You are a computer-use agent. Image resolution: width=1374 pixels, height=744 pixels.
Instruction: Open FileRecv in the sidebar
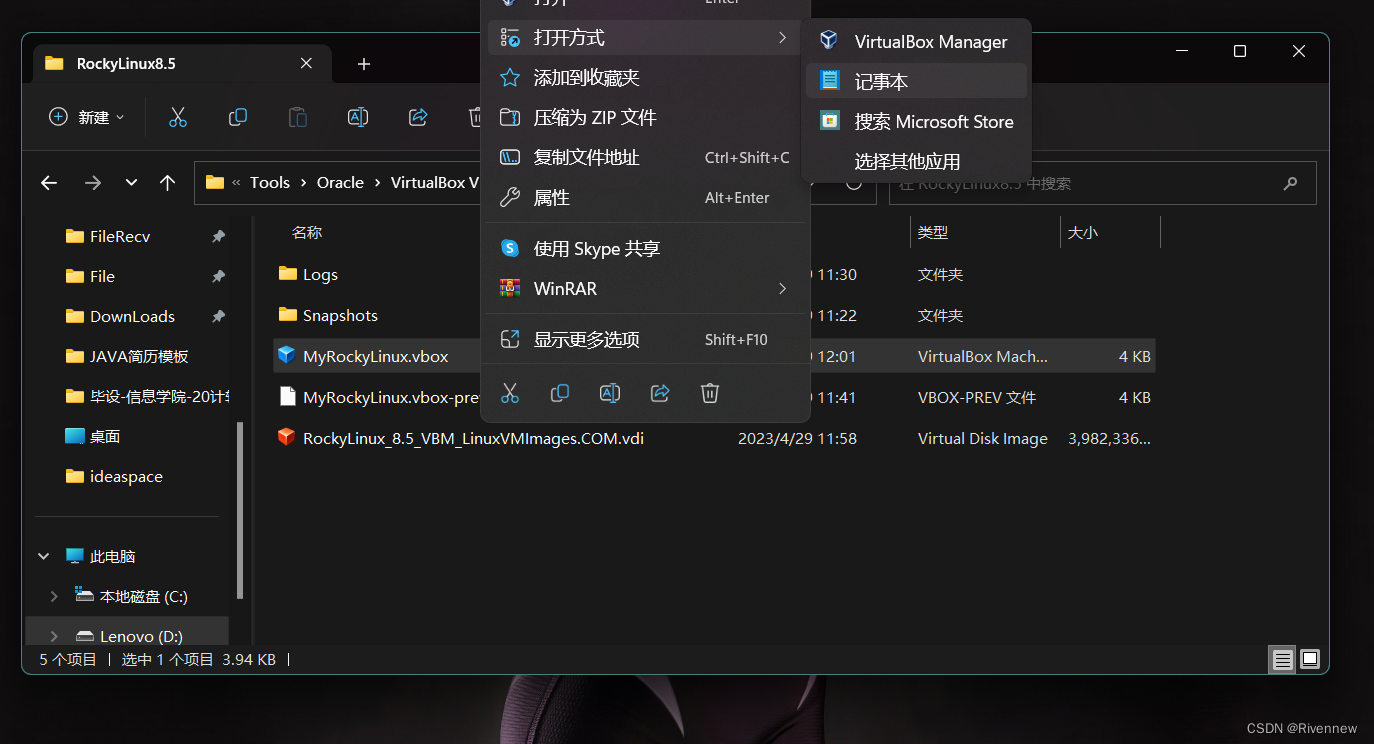pyautogui.click(x=120, y=236)
